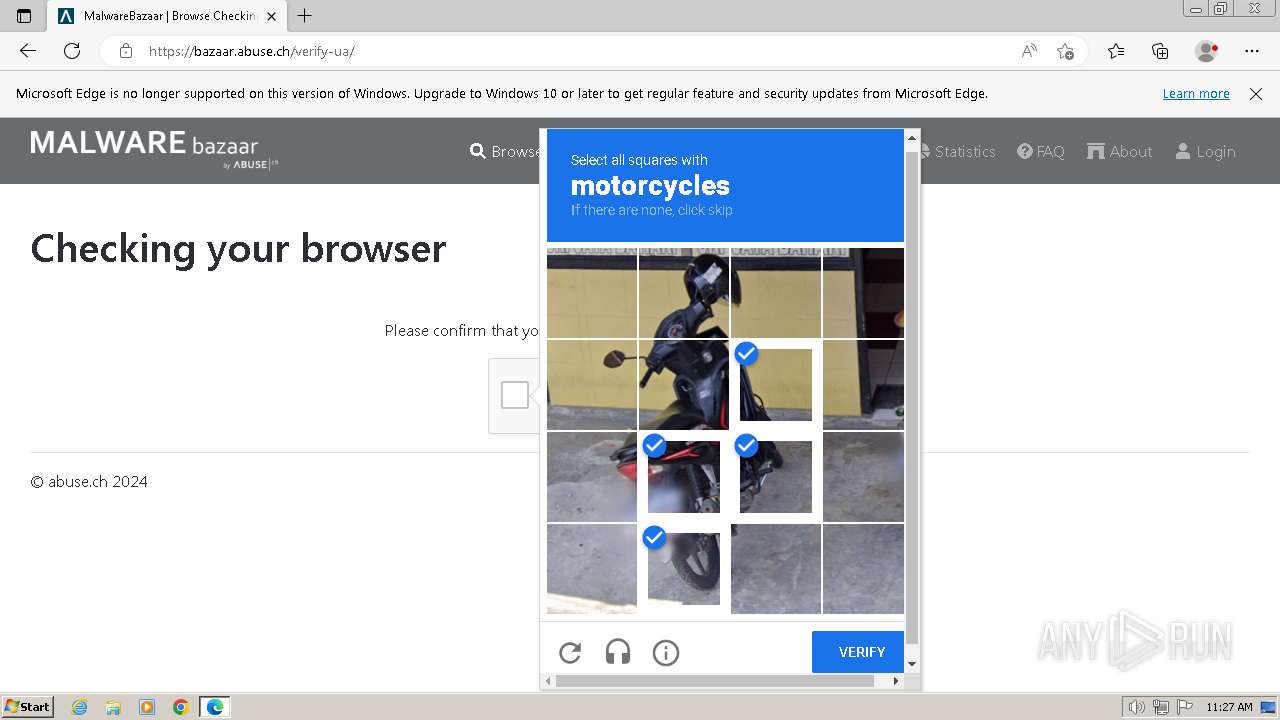Image resolution: width=1280 pixels, height=720 pixels.
Task: Open captcha help info icon
Action: pos(666,653)
